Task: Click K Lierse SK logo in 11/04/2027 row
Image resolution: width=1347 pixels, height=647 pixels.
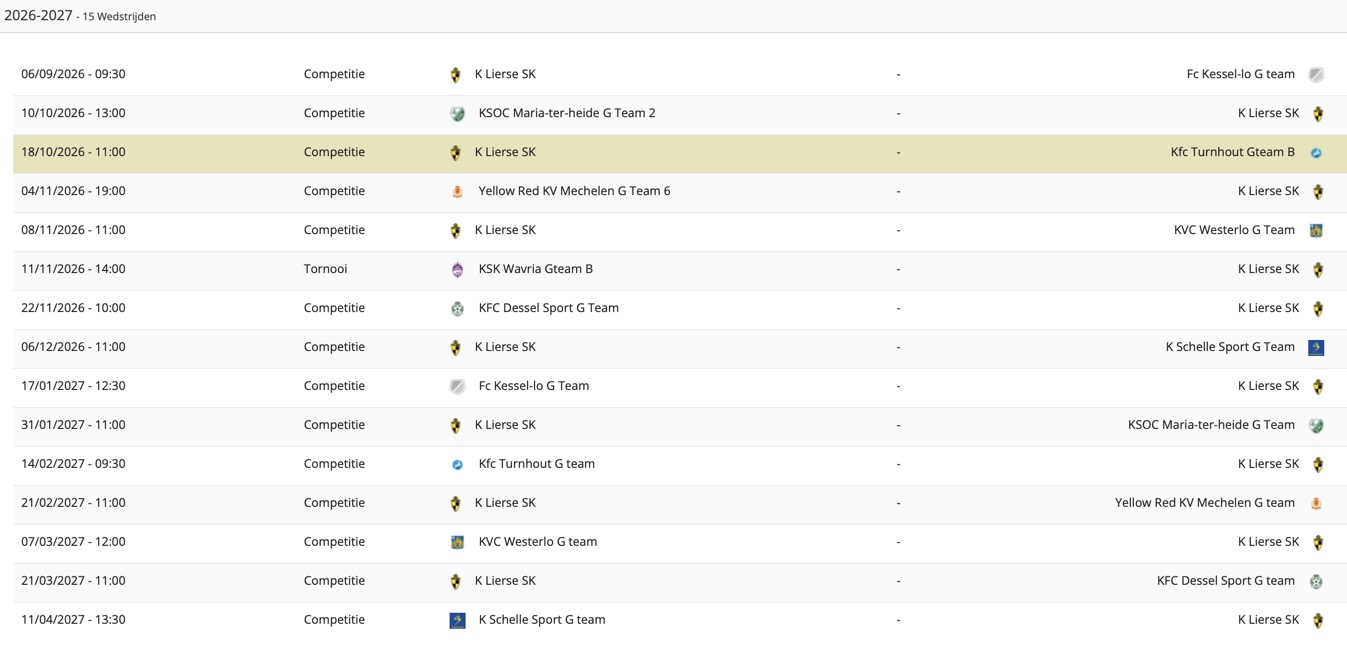Action: [x=1318, y=621]
